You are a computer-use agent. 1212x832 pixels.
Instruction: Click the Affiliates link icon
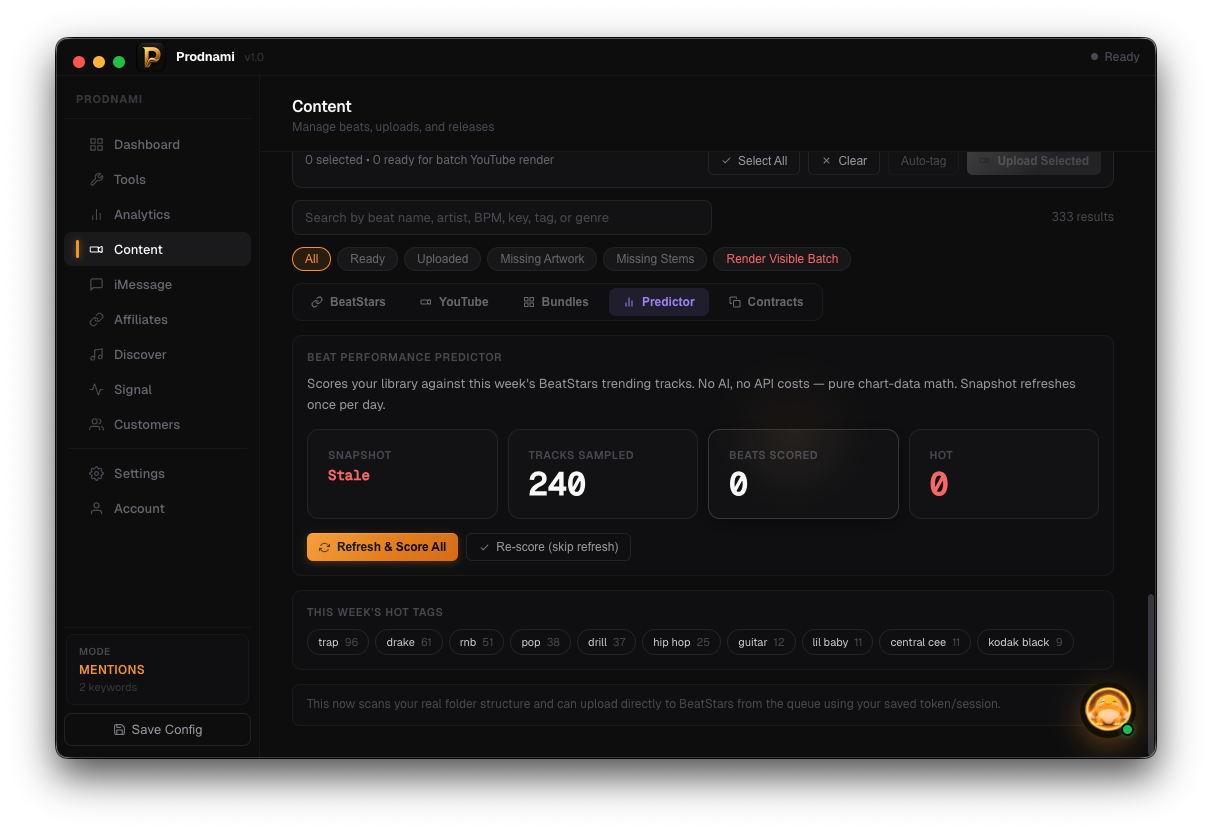coord(96,320)
